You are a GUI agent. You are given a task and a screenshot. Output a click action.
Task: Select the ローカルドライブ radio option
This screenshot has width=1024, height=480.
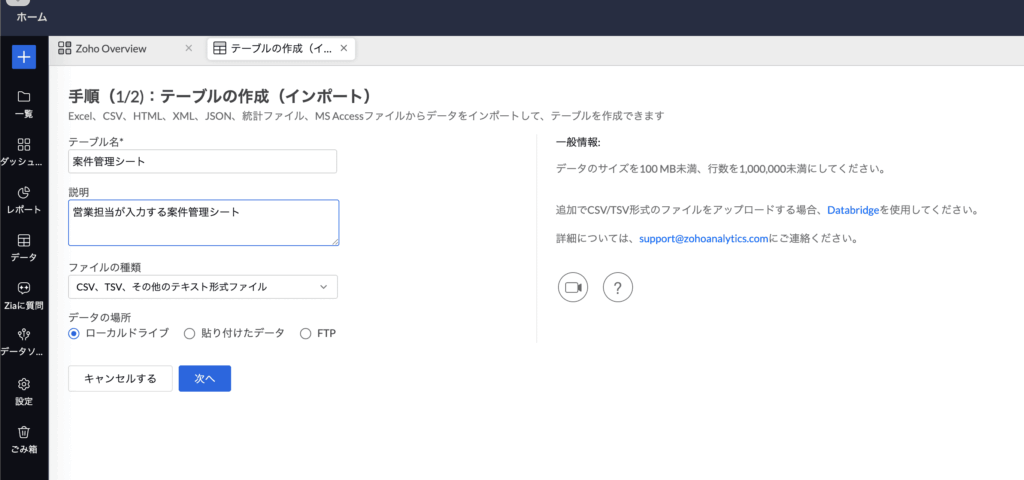point(74,333)
